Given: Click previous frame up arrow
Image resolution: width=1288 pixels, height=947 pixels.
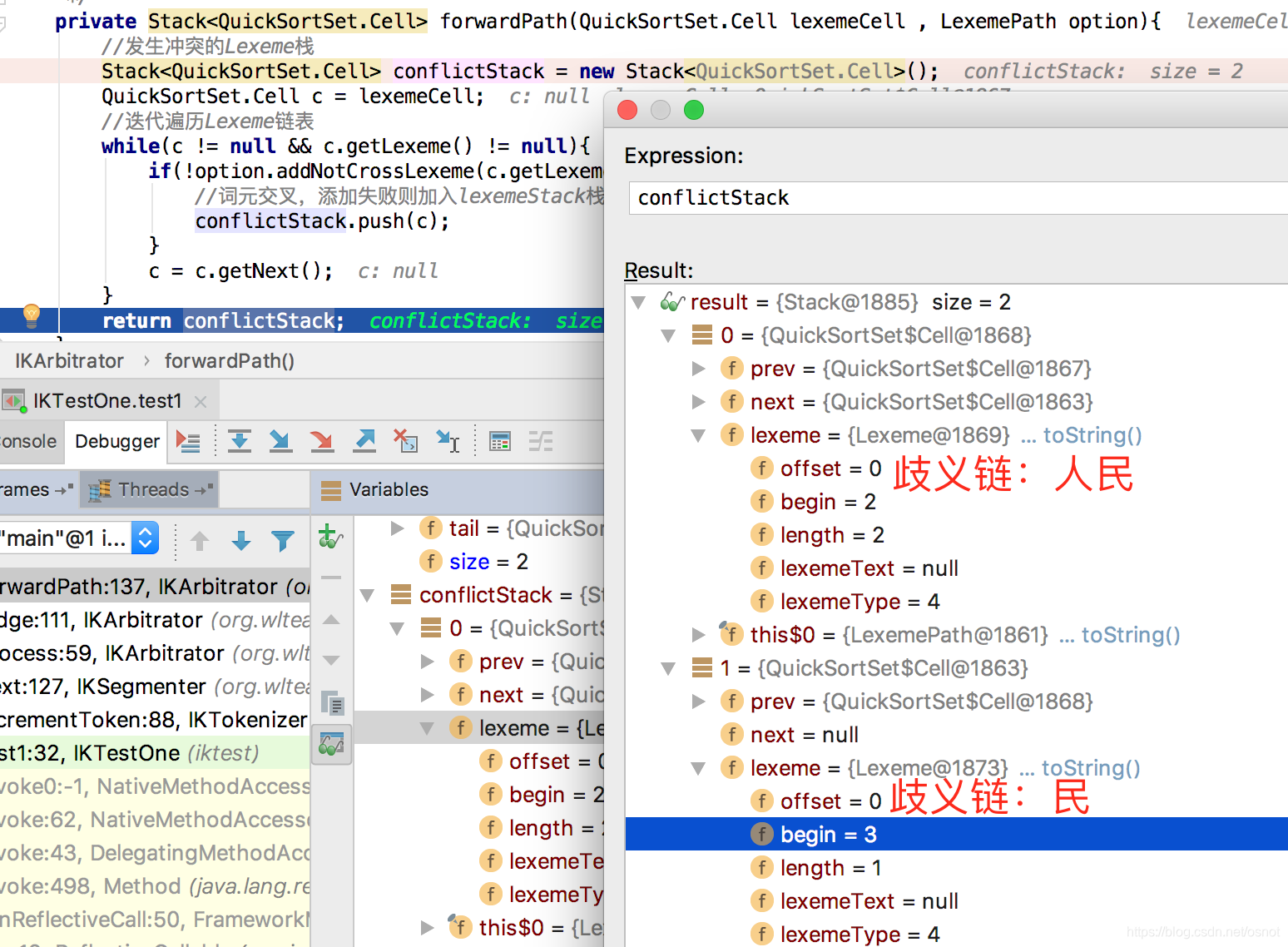Looking at the screenshot, I should pyautogui.click(x=200, y=541).
